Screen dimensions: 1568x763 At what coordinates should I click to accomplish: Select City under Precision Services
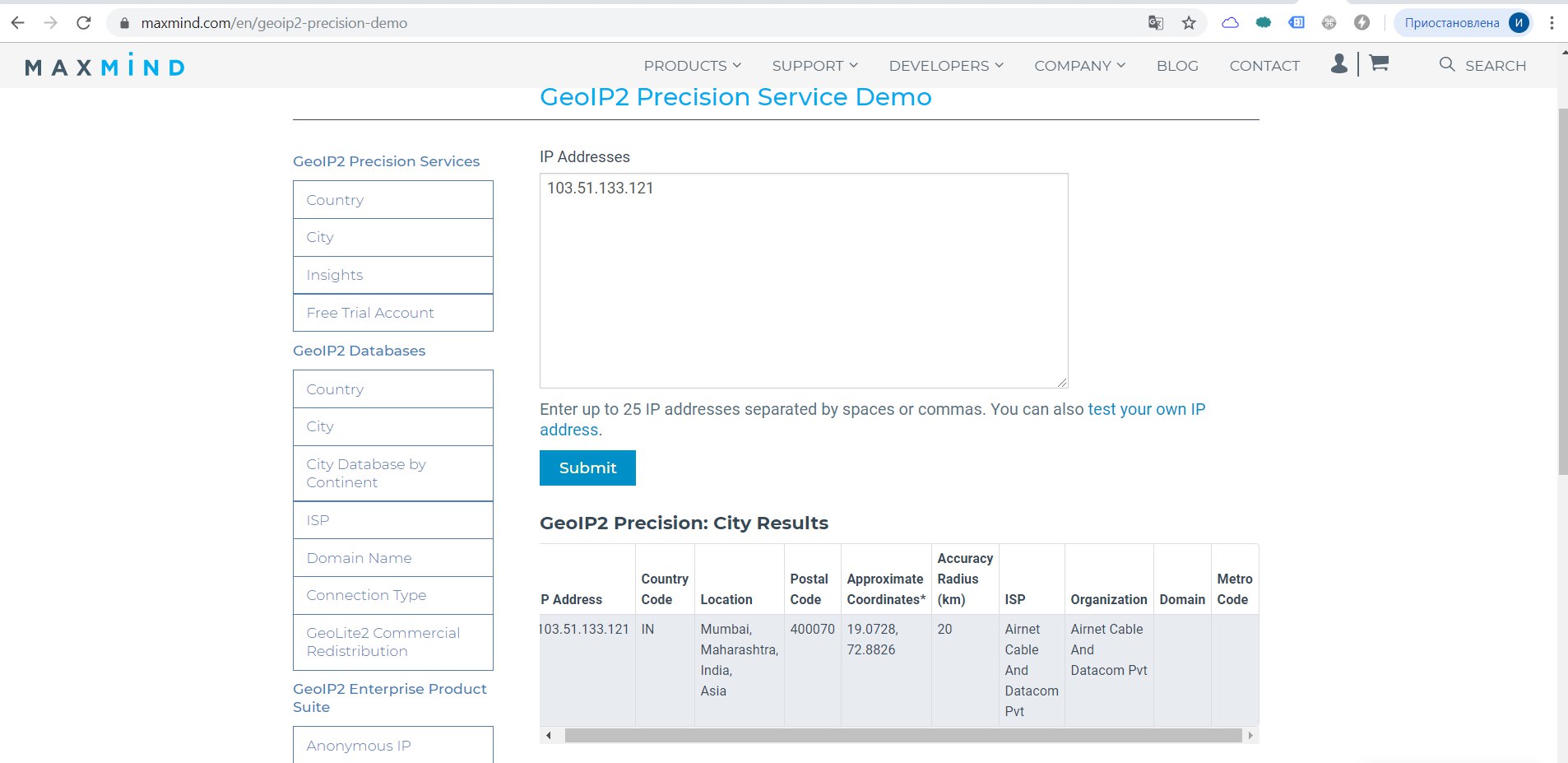(393, 237)
